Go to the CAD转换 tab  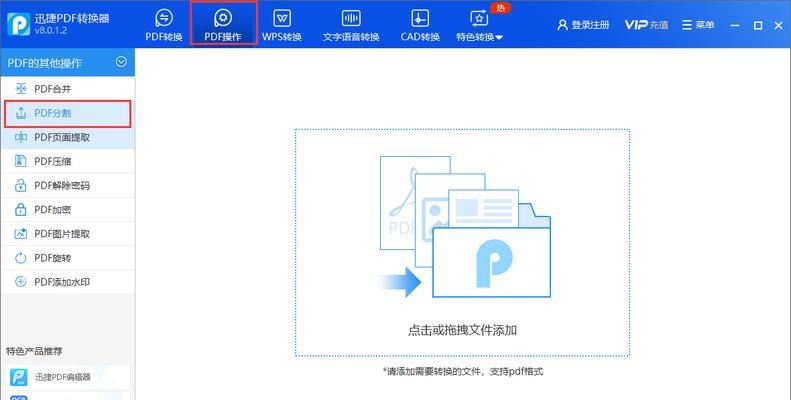(x=420, y=24)
